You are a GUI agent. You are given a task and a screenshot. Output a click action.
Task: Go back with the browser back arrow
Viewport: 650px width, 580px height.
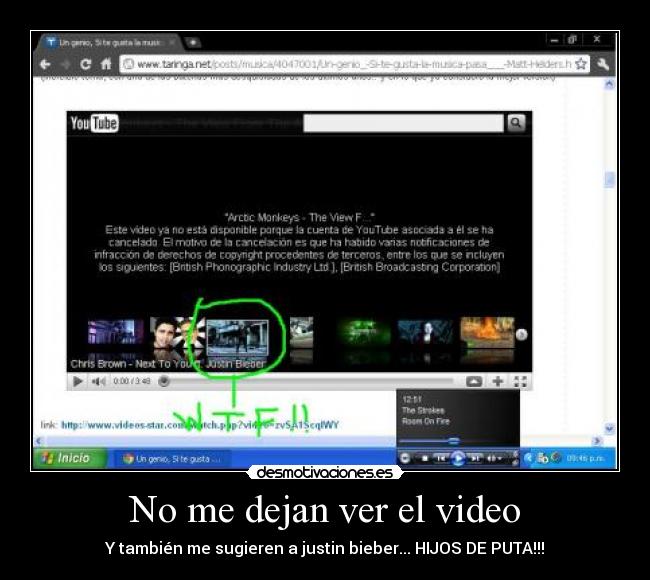(x=45, y=64)
